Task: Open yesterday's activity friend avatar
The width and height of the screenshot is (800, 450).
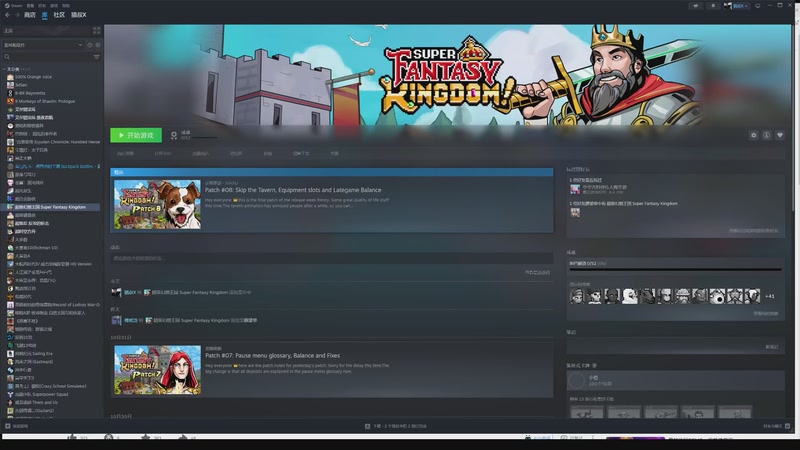Action: coord(116,320)
